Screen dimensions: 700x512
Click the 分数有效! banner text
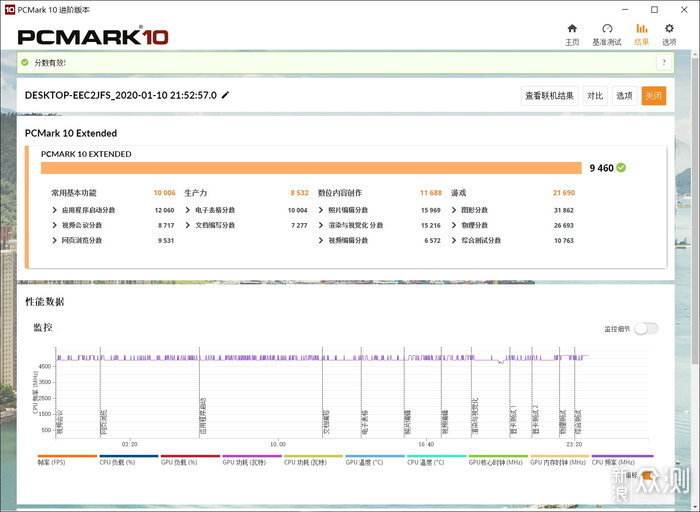point(50,63)
